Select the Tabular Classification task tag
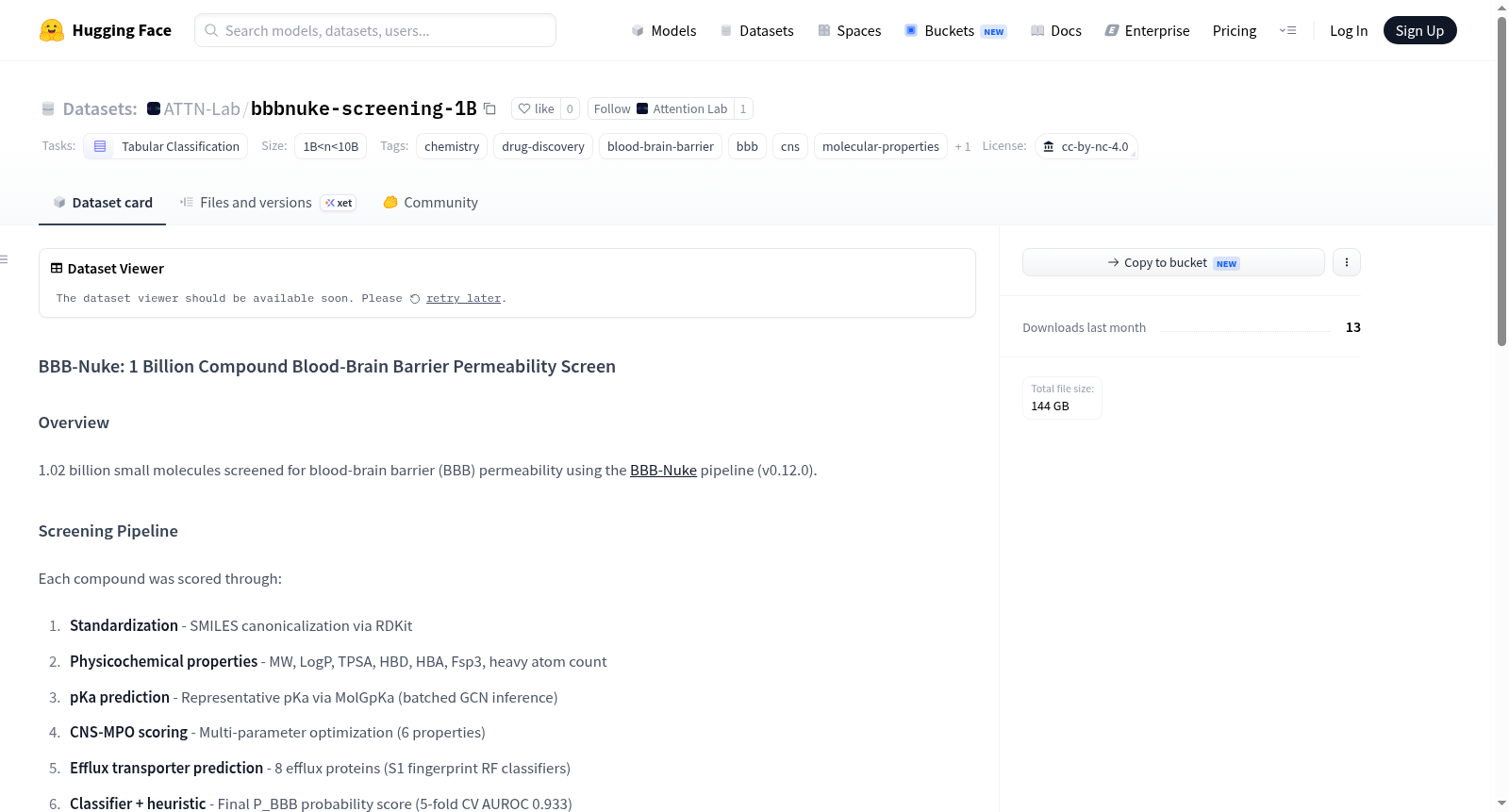The width and height of the screenshot is (1509, 812). tap(166, 146)
